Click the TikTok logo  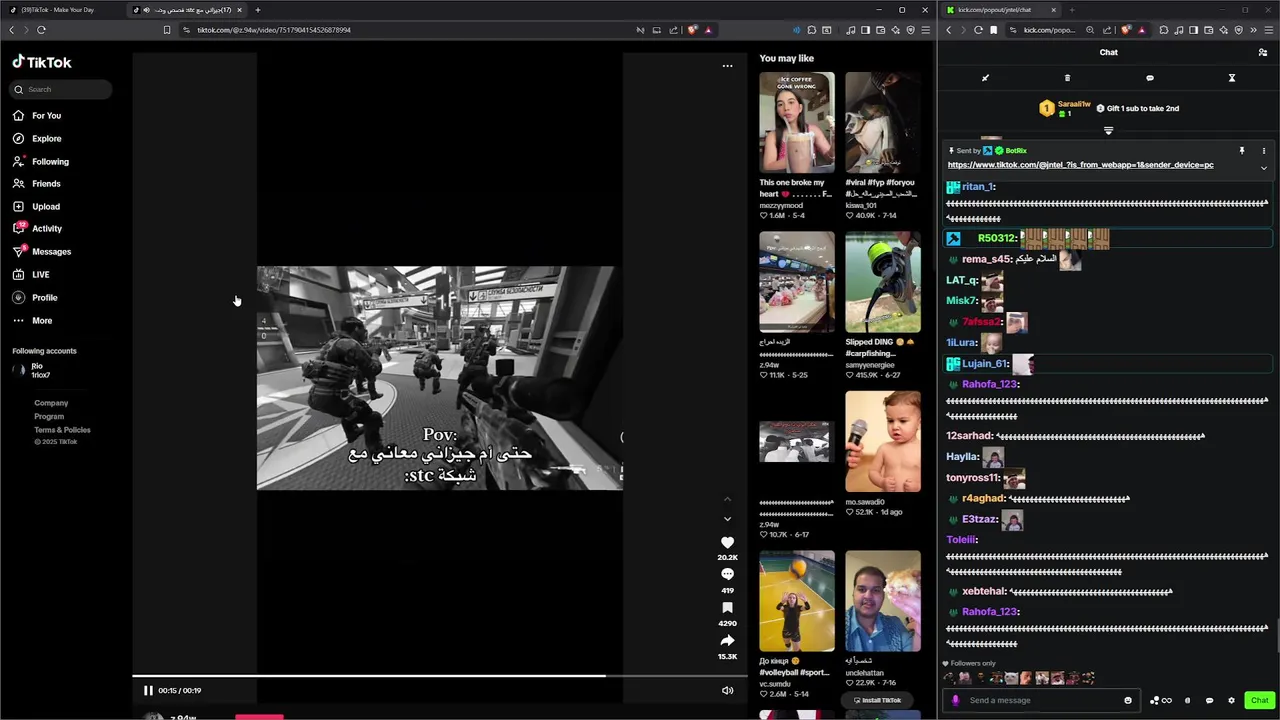tap(42, 62)
